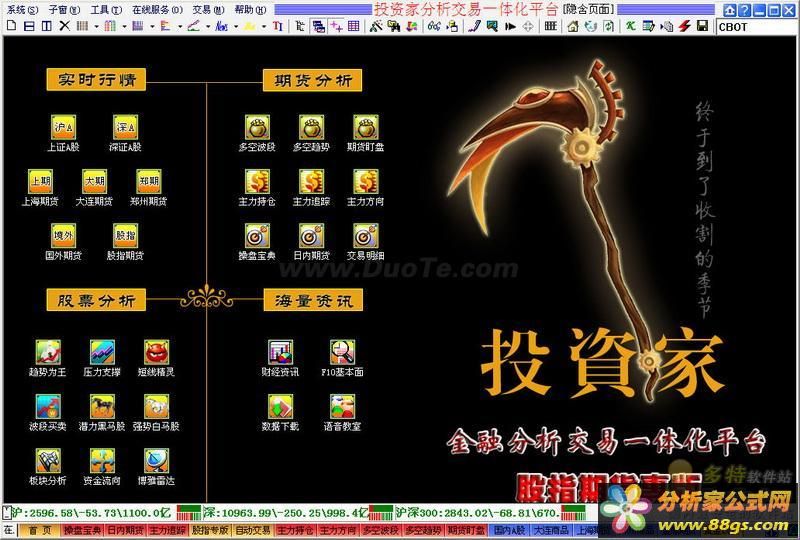Open the 上证A股 quote icon

pyautogui.click(x=63, y=128)
